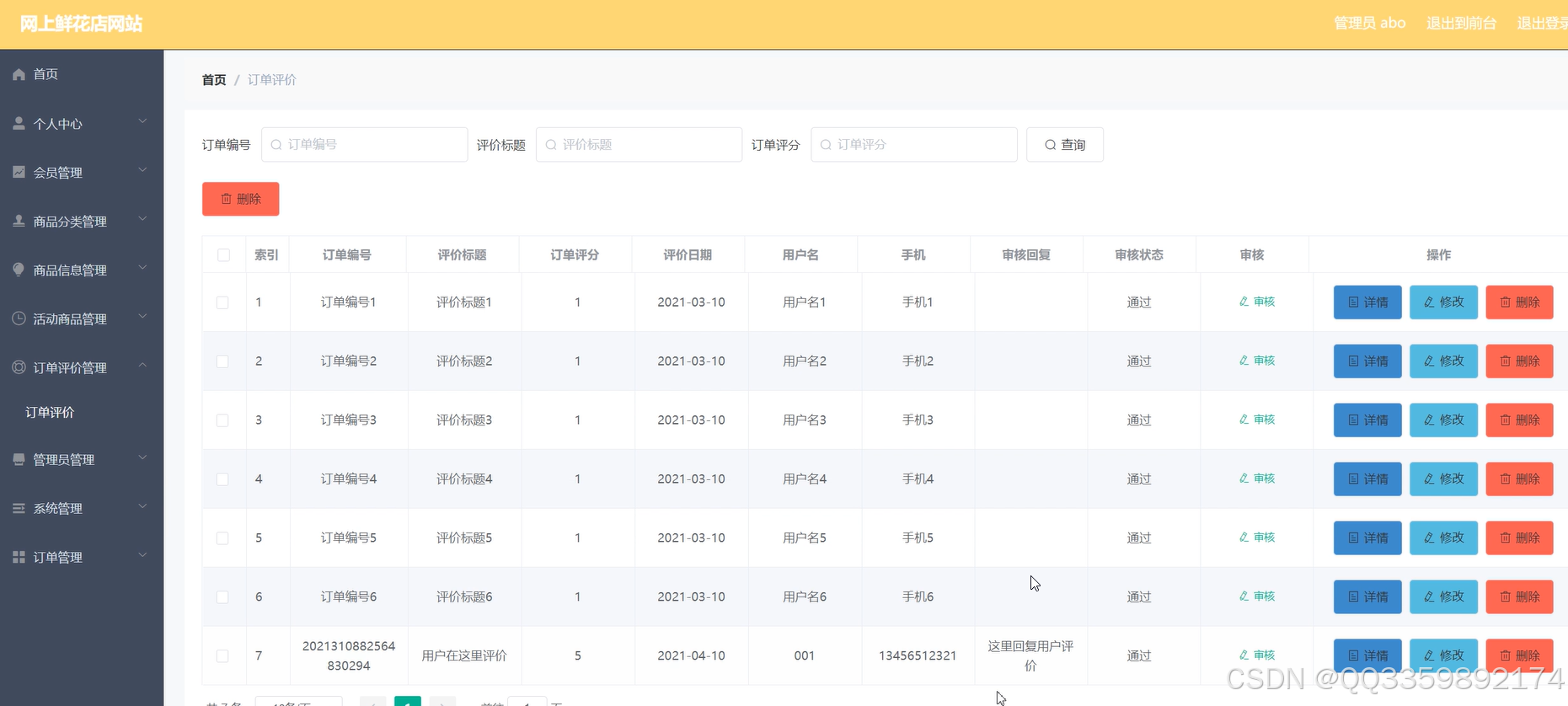The height and width of the screenshot is (706, 1568).
Task: Expand 商品信息管理 via its chevron
Action: (x=142, y=268)
